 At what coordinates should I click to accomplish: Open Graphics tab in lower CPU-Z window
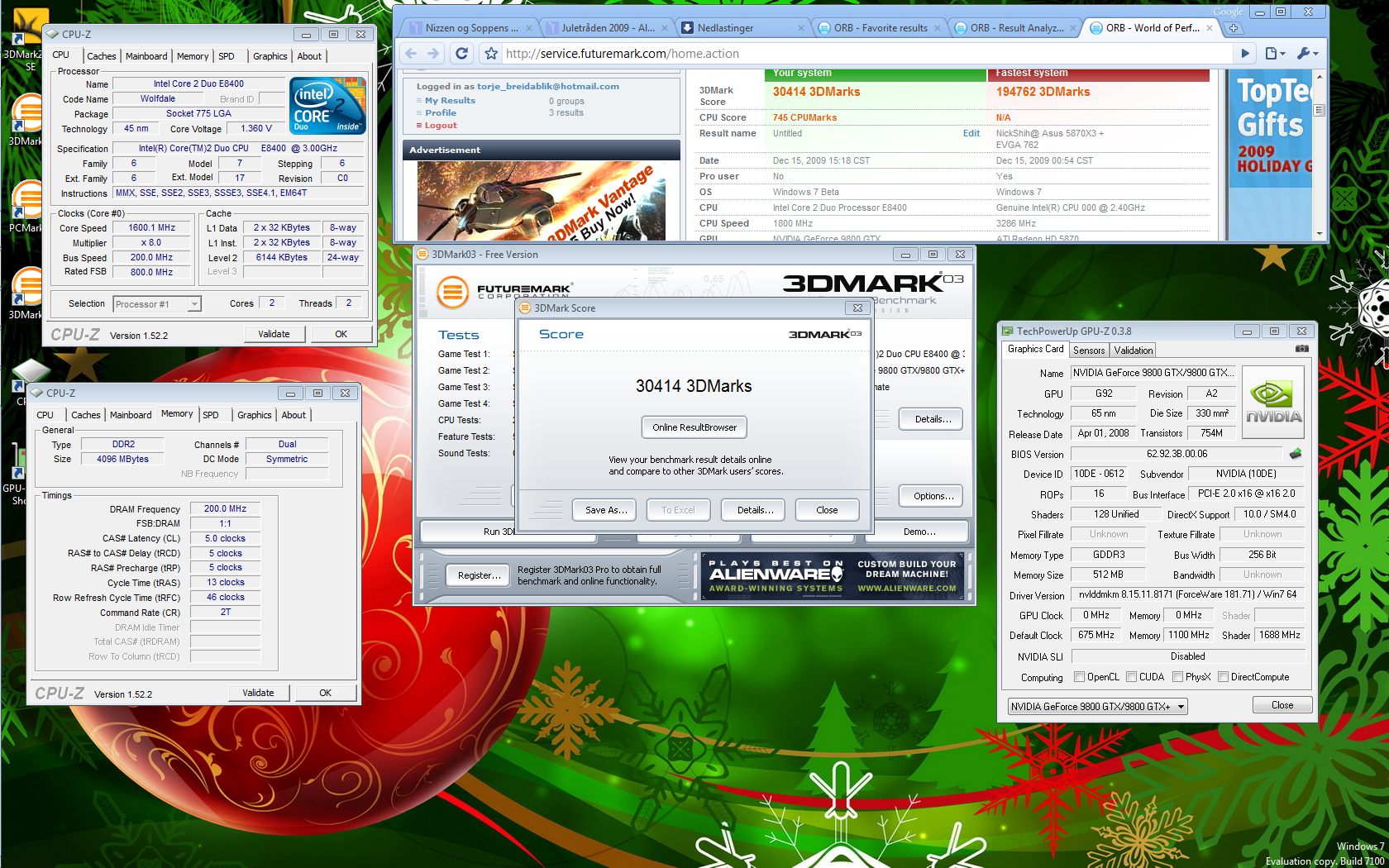255,415
